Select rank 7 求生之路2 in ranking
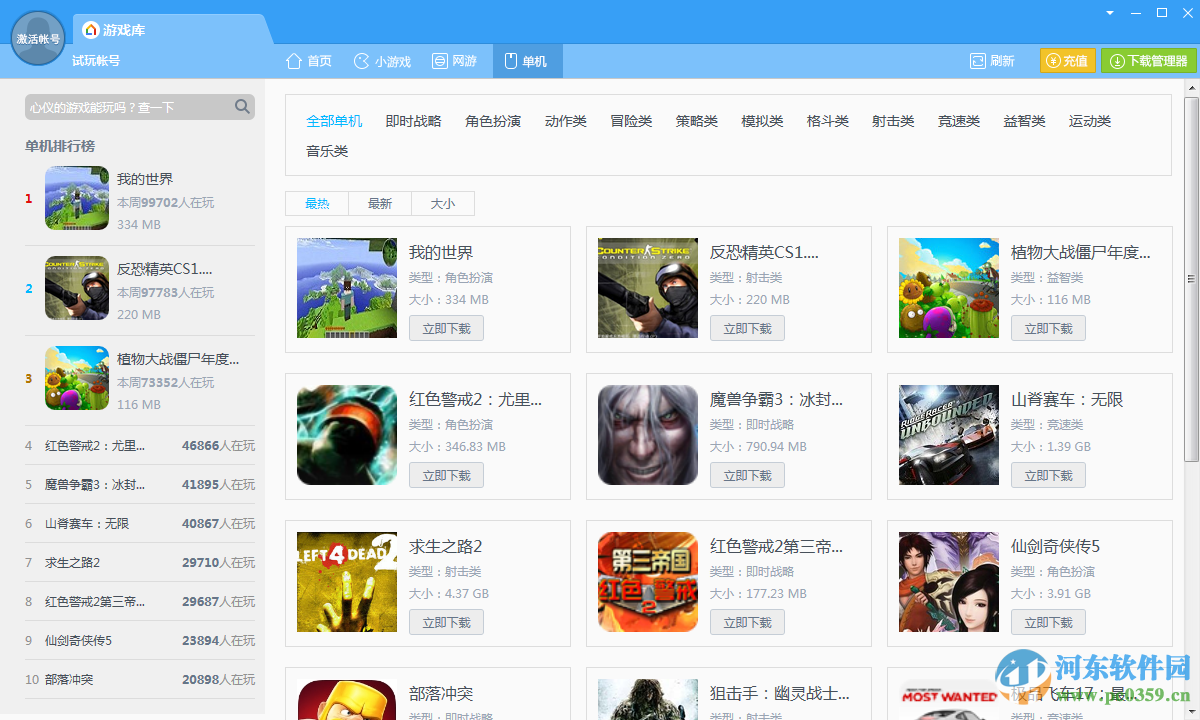 pyautogui.click(x=140, y=562)
